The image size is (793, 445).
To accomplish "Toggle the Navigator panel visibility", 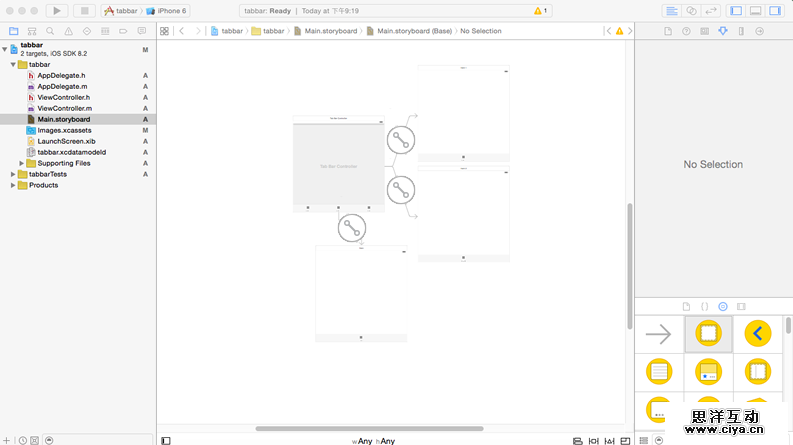I will coord(736,11).
